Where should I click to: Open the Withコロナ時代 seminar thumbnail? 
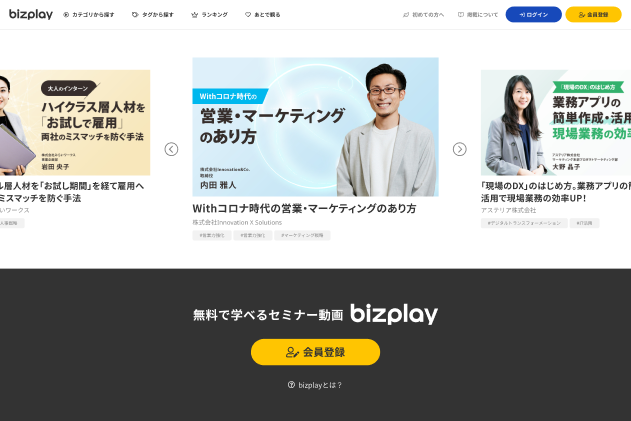pyautogui.click(x=316, y=127)
